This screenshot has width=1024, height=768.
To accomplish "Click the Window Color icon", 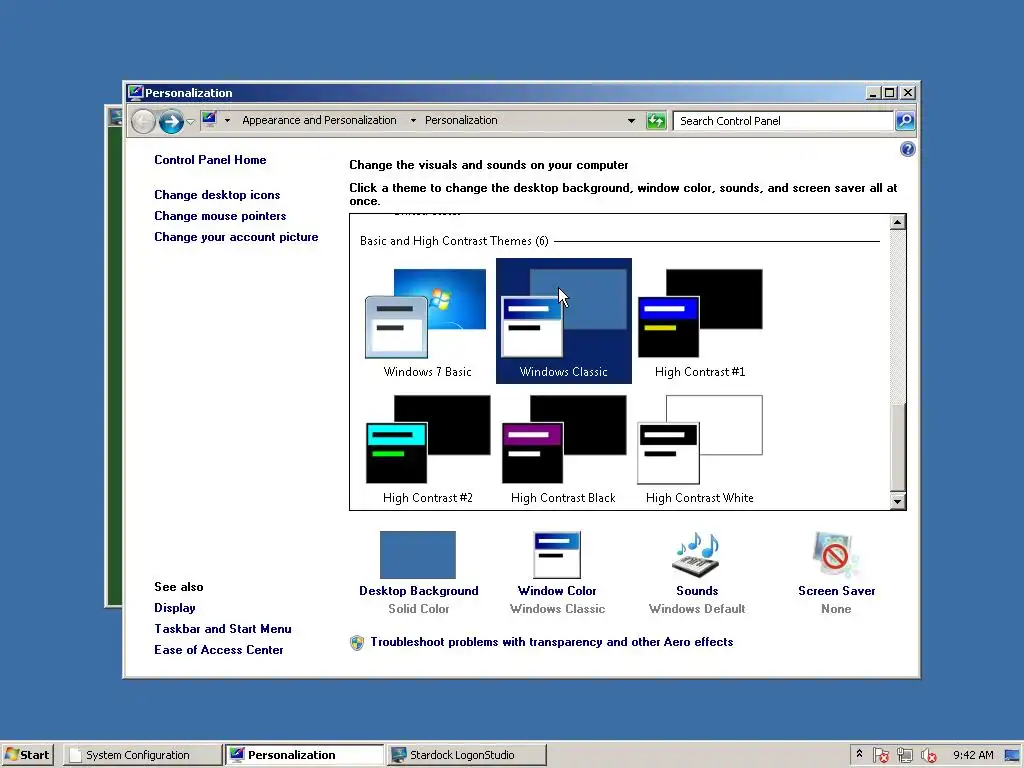I will pos(557,554).
